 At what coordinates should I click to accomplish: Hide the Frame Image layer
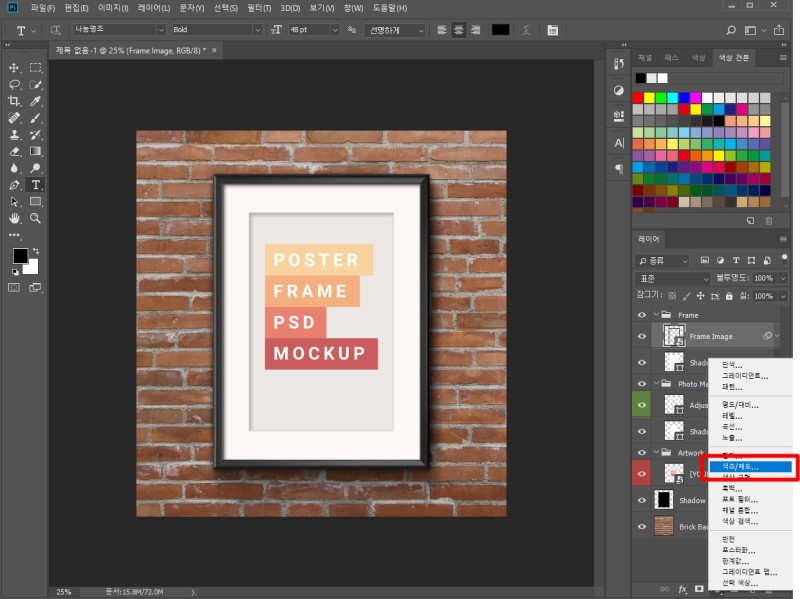point(642,337)
